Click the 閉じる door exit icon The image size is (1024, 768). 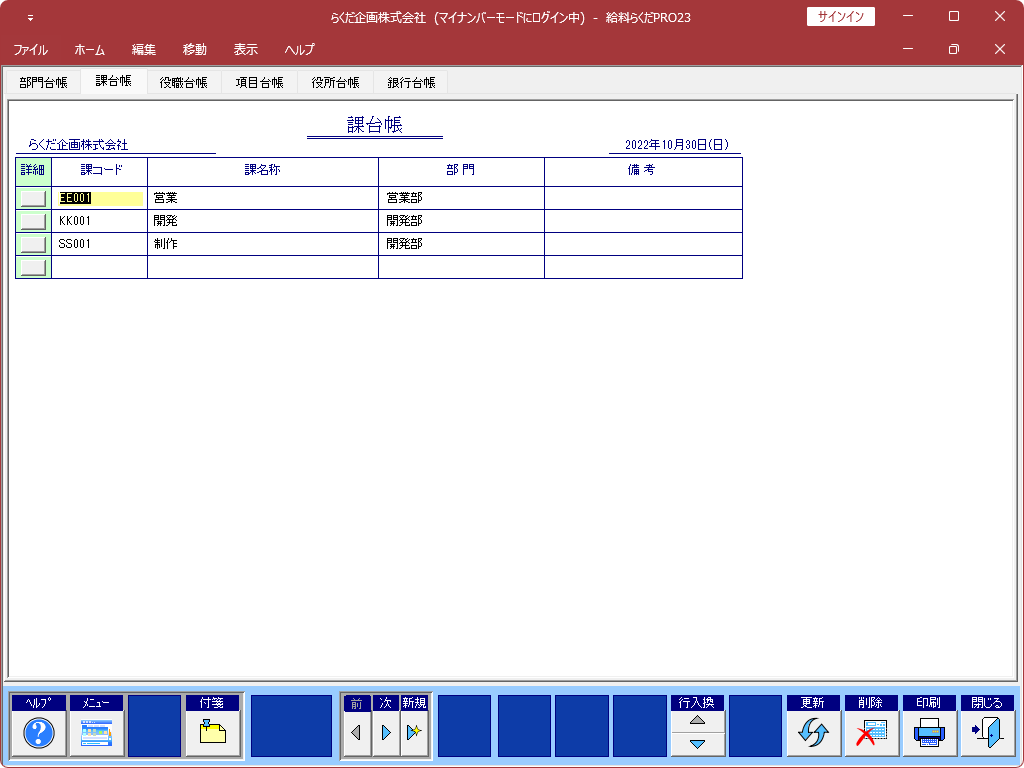[x=987, y=733]
